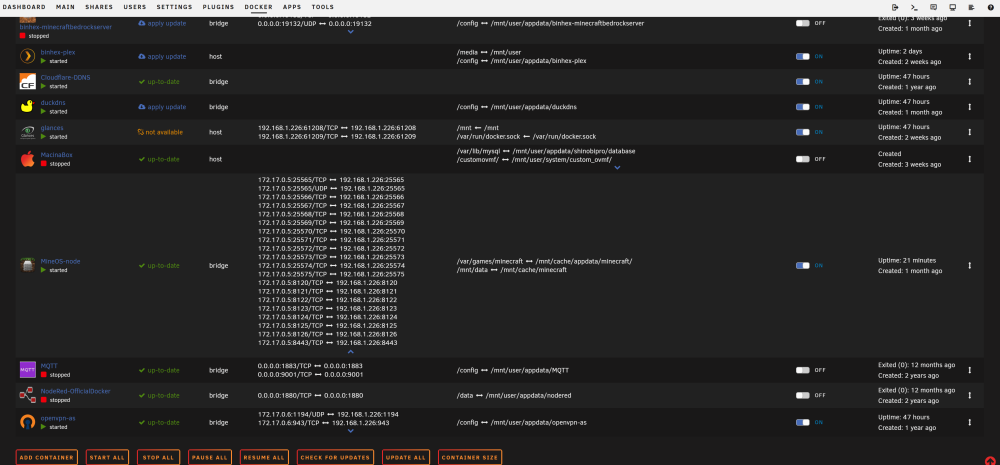Grab the reorder handle for binhex-plex row
Viewport: 1000px width, 465px height.
(969, 56)
